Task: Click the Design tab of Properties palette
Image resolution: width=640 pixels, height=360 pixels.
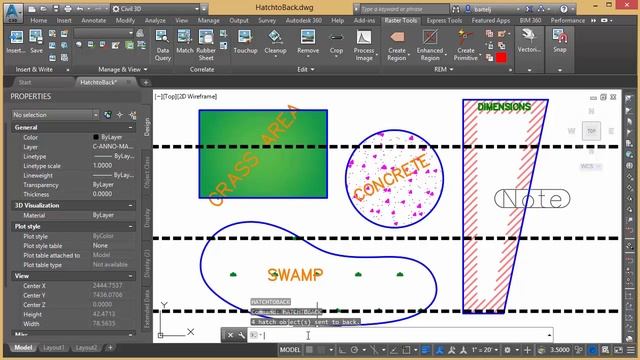Action: point(147,127)
